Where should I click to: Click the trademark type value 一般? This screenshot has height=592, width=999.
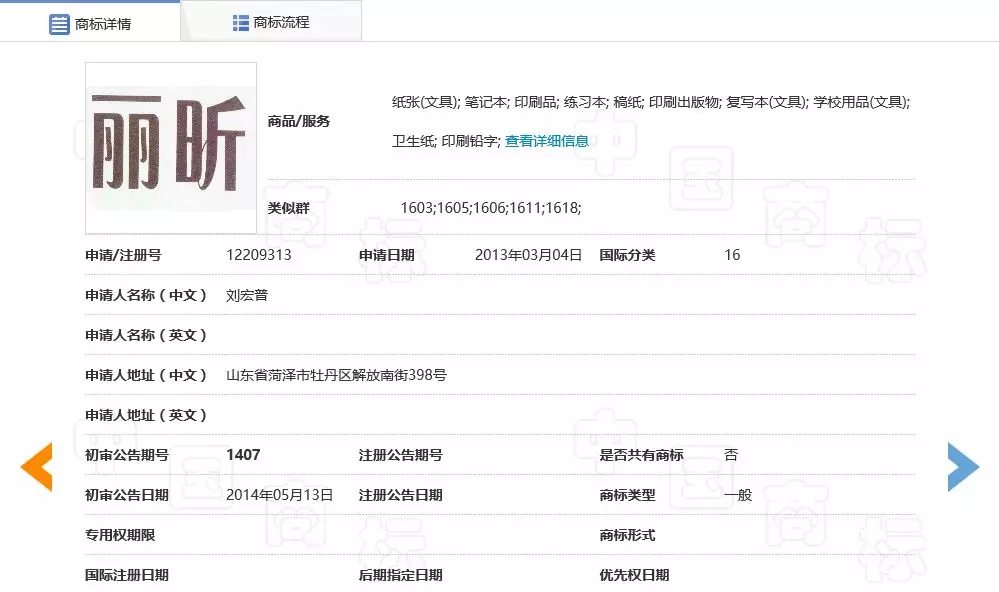coord(738,495)
